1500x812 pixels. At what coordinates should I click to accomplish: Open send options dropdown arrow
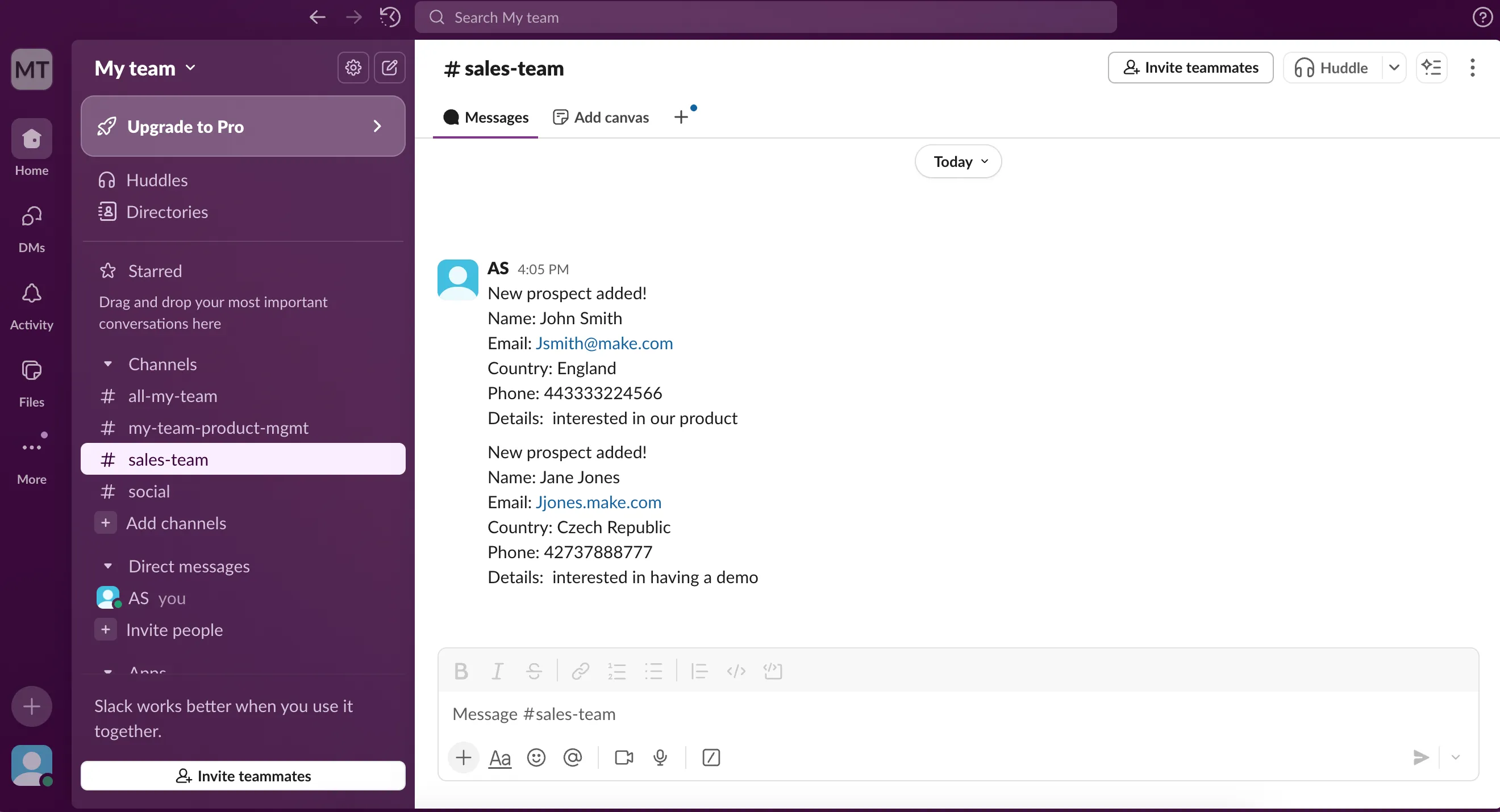pyautogui.click(x=1456, y=757)
